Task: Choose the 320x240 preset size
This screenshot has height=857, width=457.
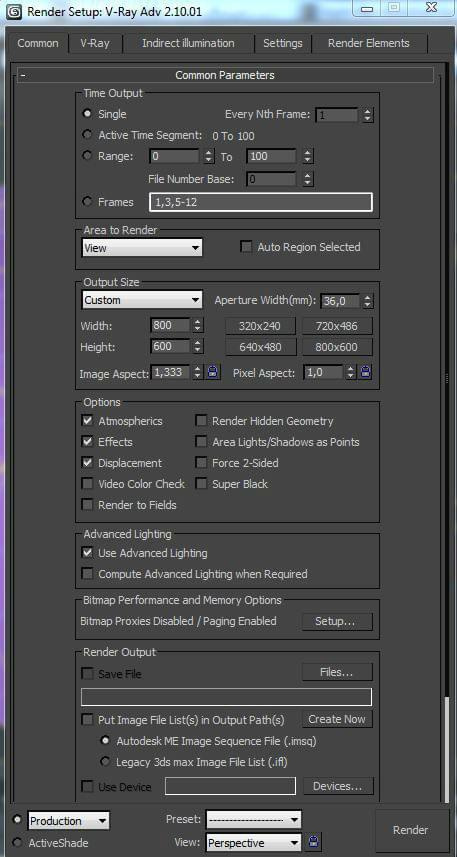Action: click(261, 326)
